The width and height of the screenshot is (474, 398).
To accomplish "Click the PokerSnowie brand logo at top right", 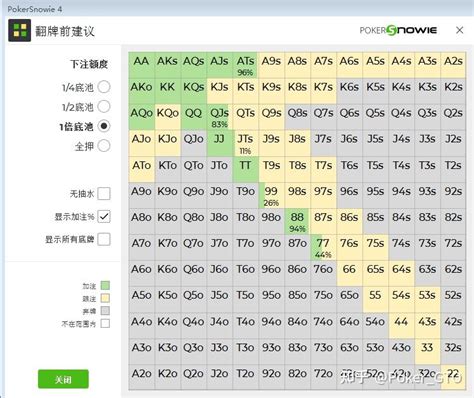I will point(398,30).
